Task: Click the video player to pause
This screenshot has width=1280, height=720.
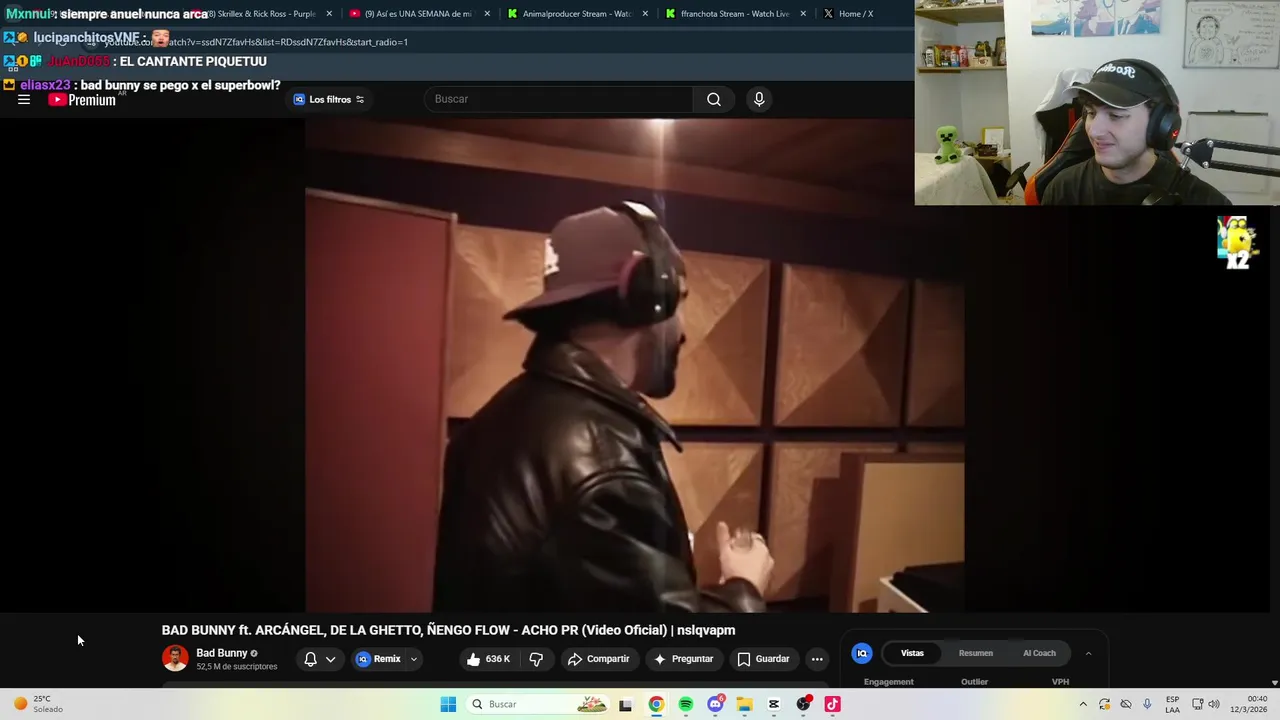Action: coord(634,365)
